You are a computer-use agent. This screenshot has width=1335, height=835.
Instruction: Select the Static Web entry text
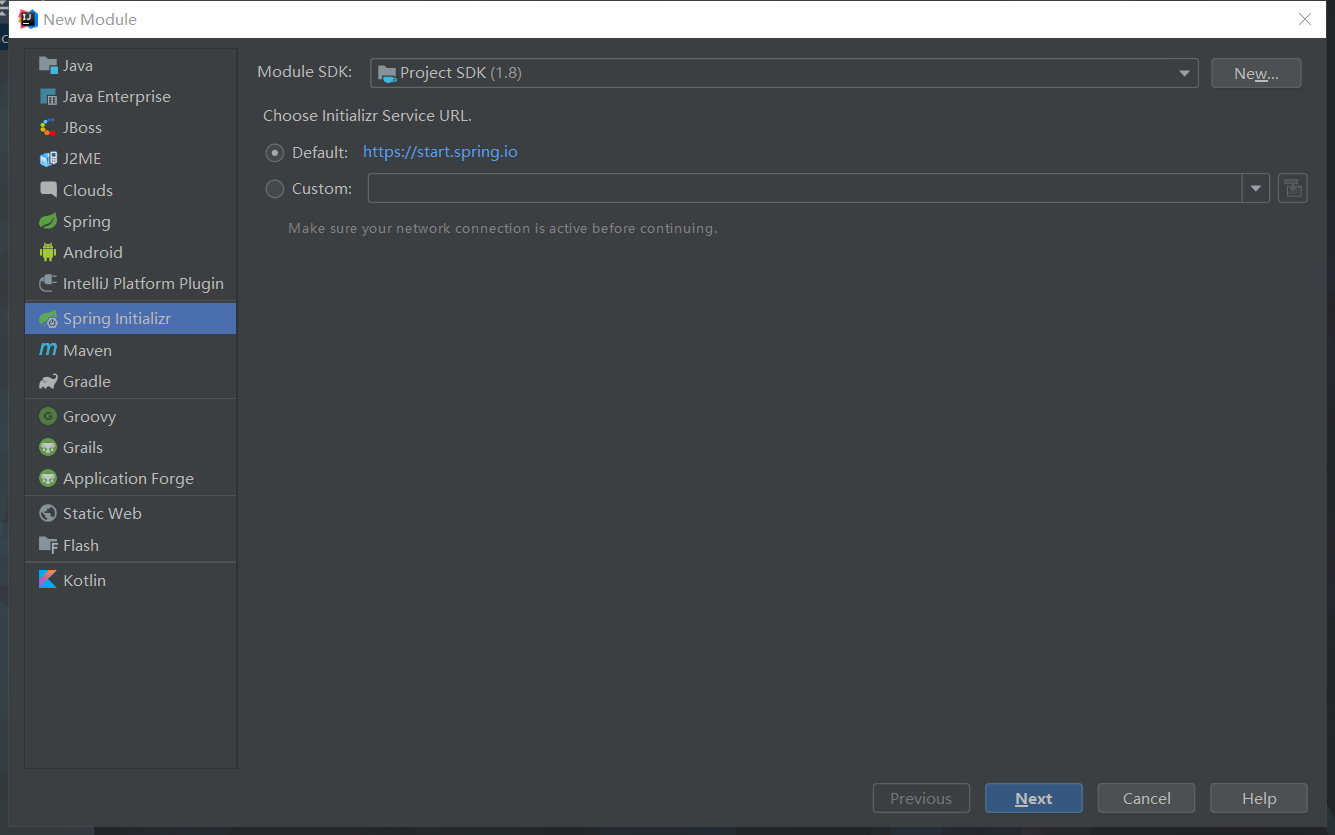click(102, 513)
